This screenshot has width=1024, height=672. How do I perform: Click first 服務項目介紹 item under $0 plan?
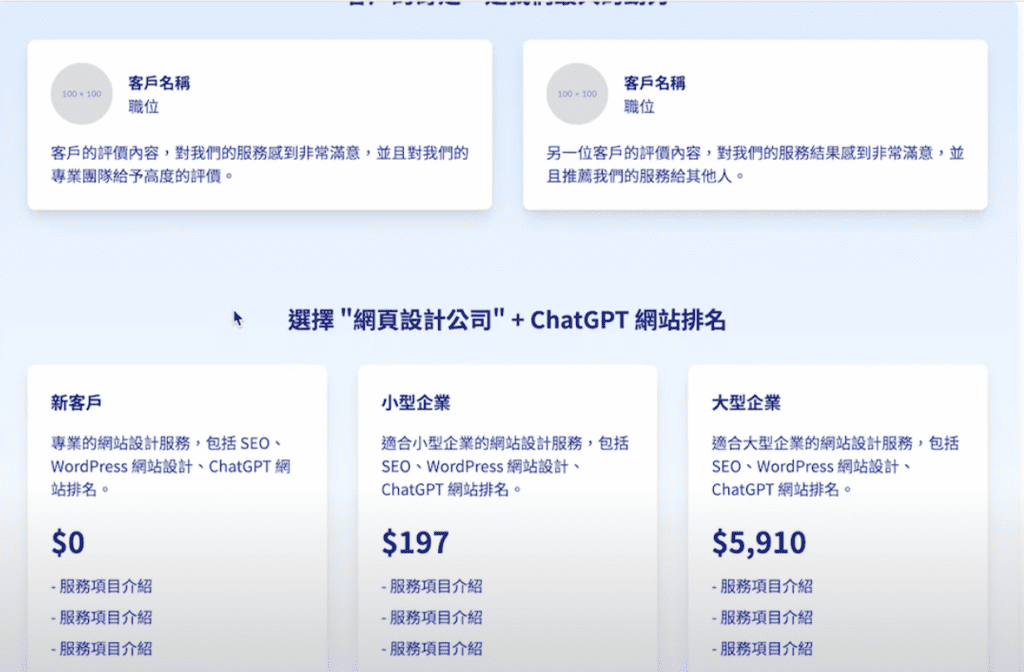point(102,586)
